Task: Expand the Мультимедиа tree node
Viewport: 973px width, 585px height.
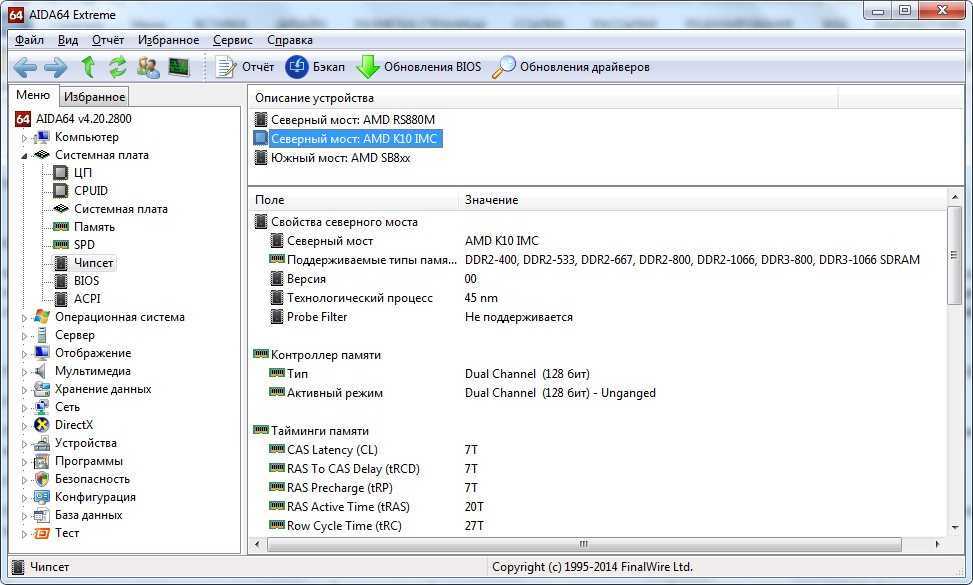Action: (24, 372)
